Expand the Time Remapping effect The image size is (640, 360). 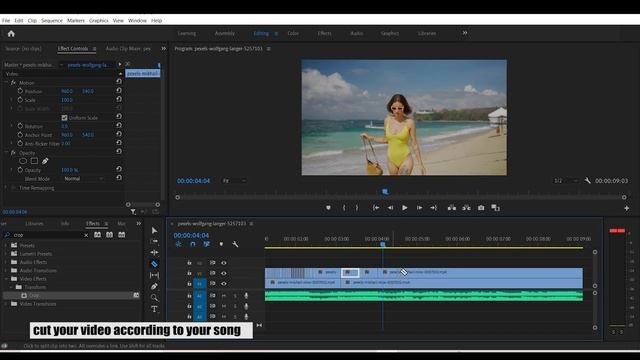pos(6,188)
